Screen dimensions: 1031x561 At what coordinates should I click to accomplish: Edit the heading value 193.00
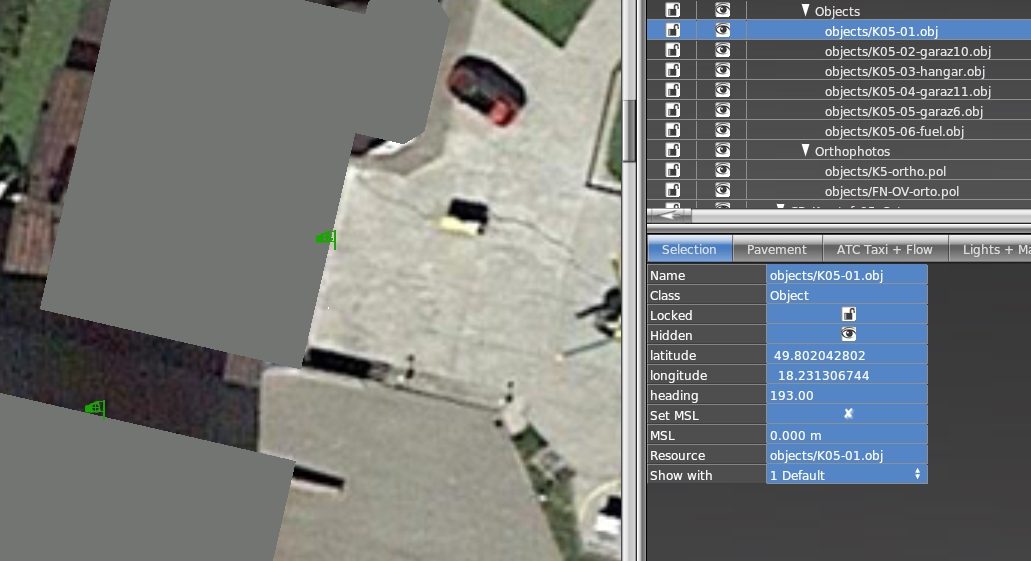[847, 395]
